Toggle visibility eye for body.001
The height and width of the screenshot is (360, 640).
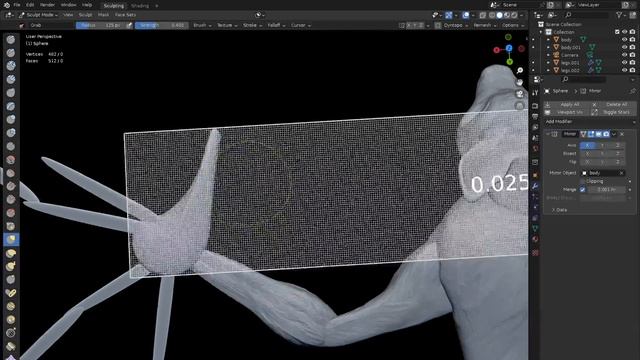tap(624, 47)
